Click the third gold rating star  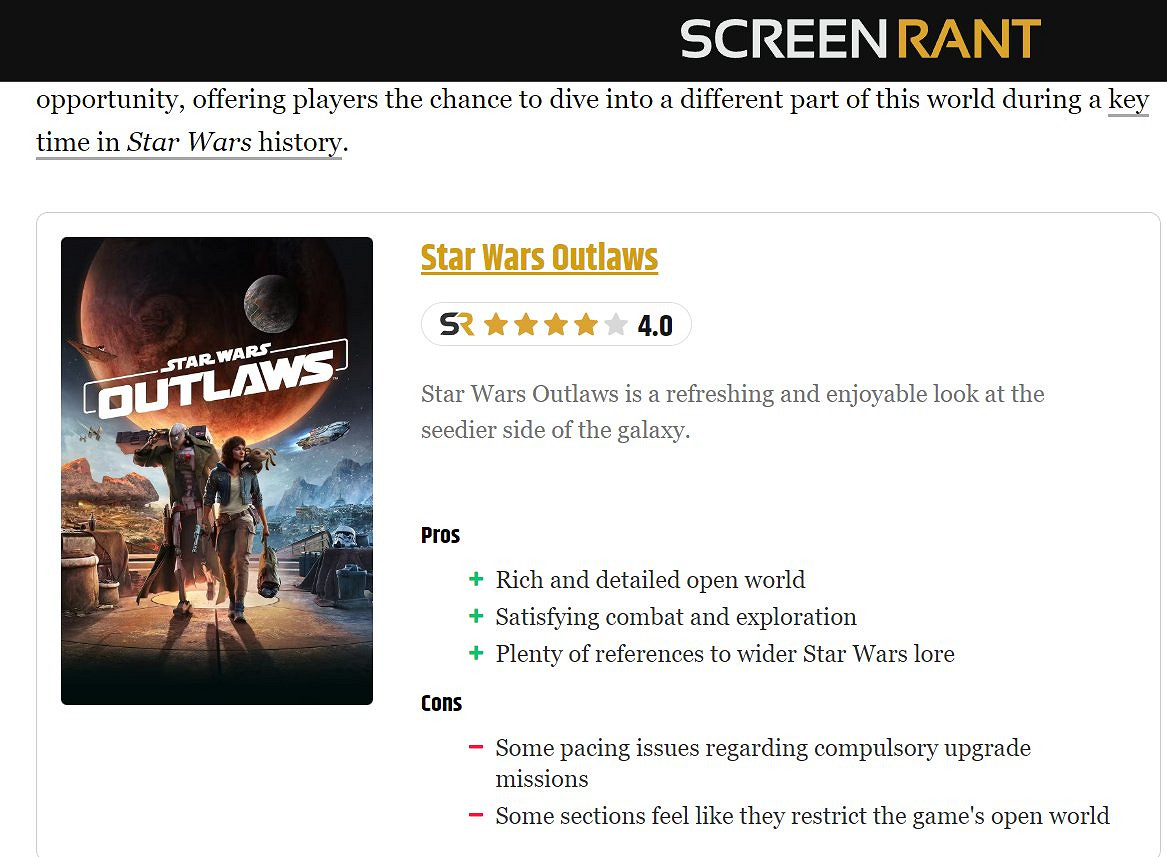click(556, 325)
